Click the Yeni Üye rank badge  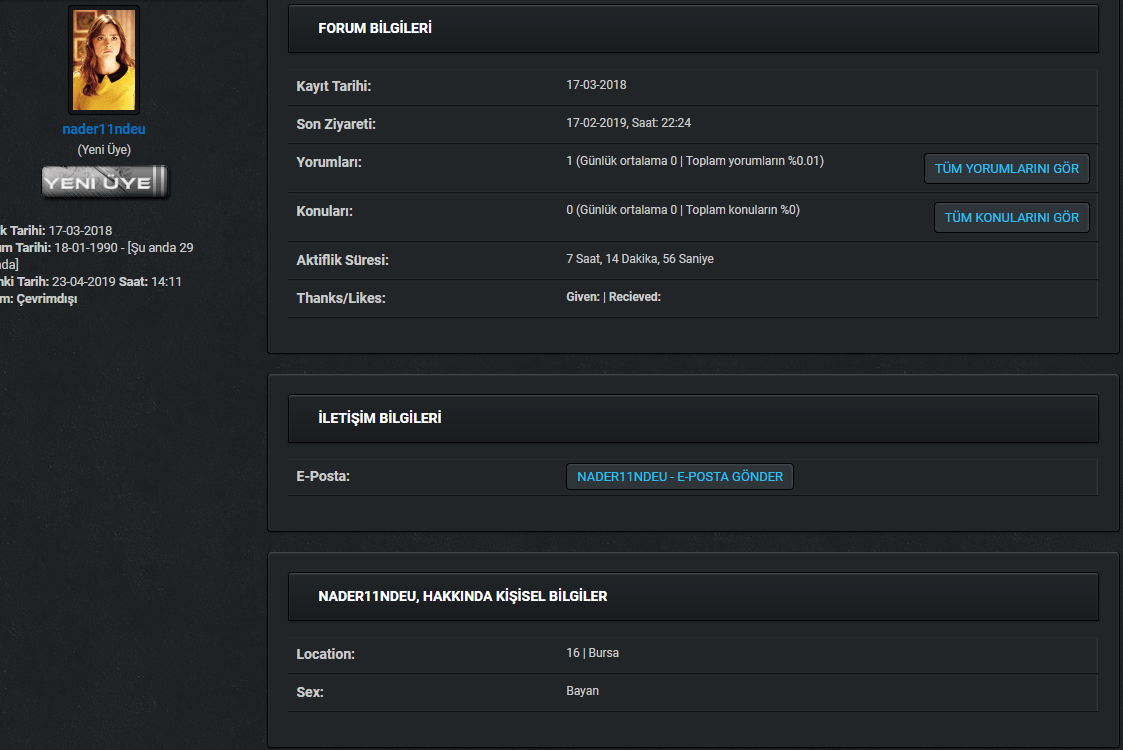(105, 182)
